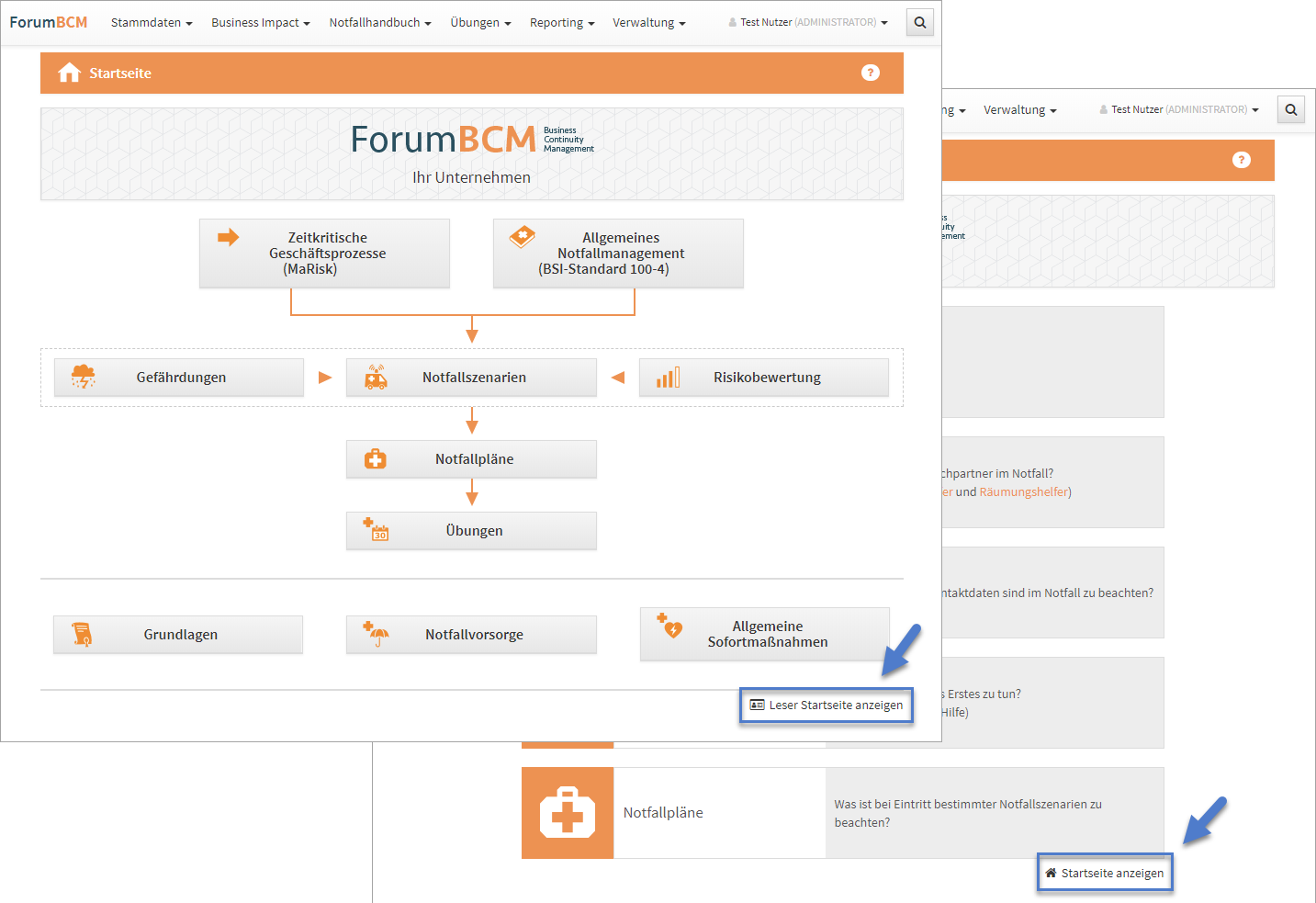Open the Test Nutzer user dropdown in front window
Screen dimensions: 1316x903
pos(808,22)
